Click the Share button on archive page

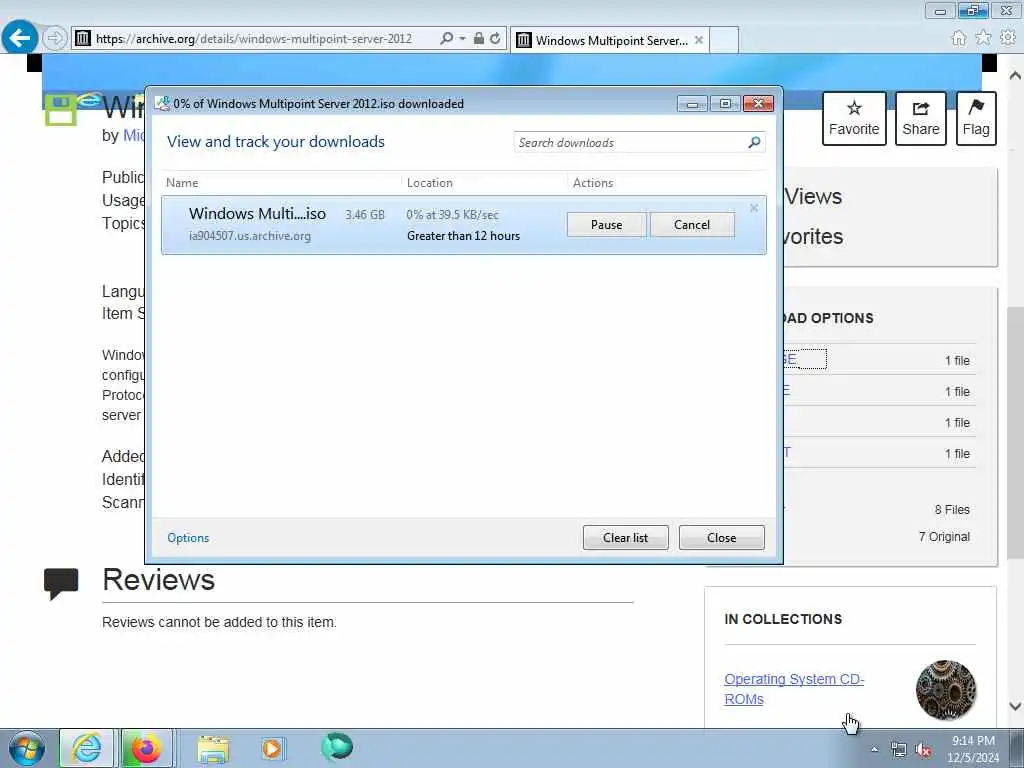click(x=920, y=118)
